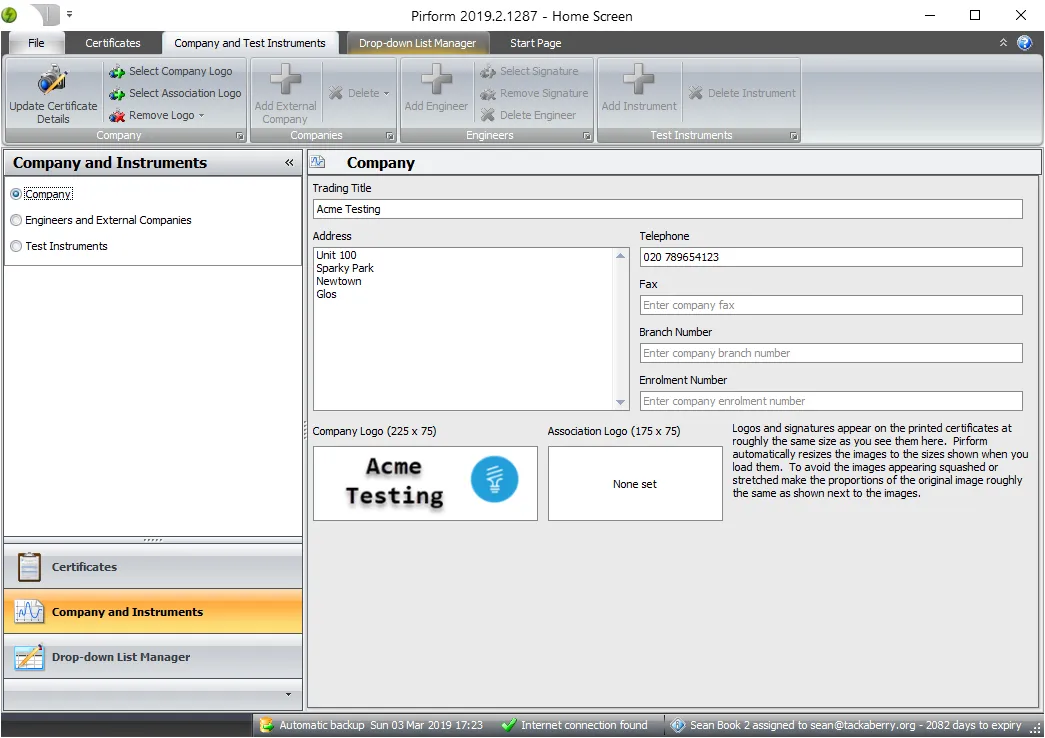Select the Engineers and External Companies radio button
The height and width of the screenshot is (738, 1045).
[16, 220]
